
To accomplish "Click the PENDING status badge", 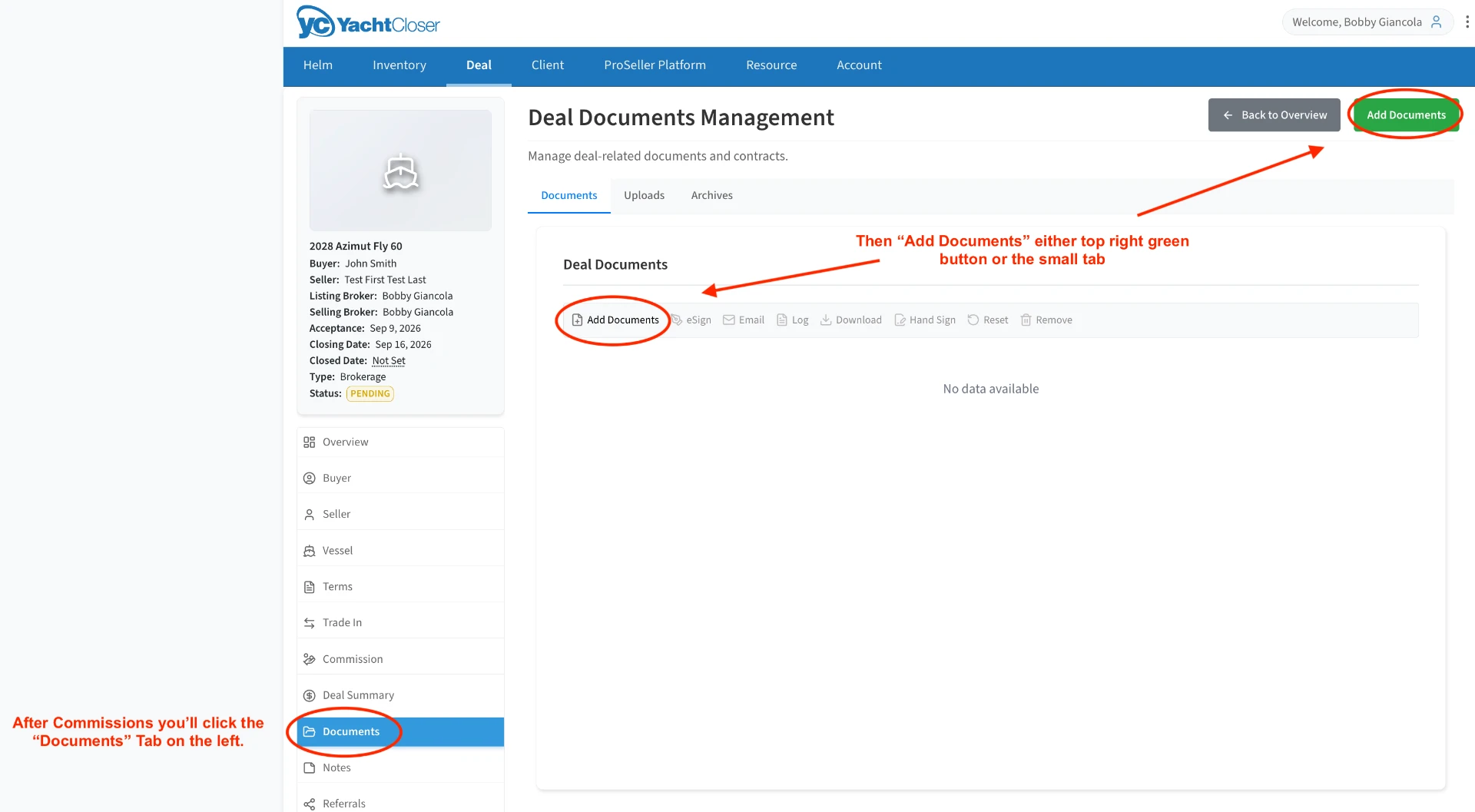I will [x=370, y=394].
